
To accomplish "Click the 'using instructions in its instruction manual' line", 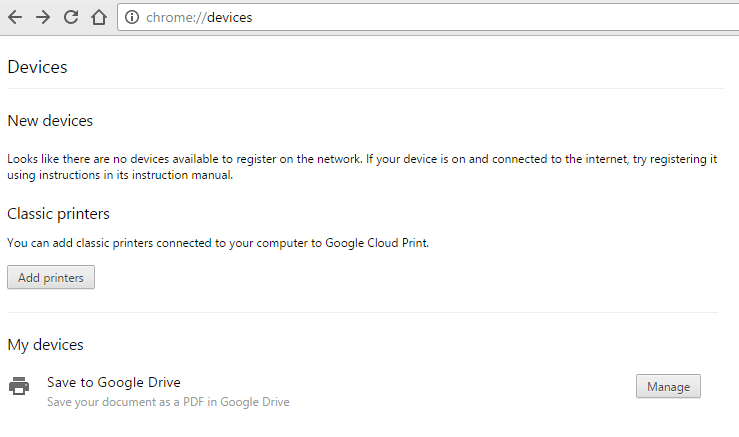I will click(x=120, y=175).
